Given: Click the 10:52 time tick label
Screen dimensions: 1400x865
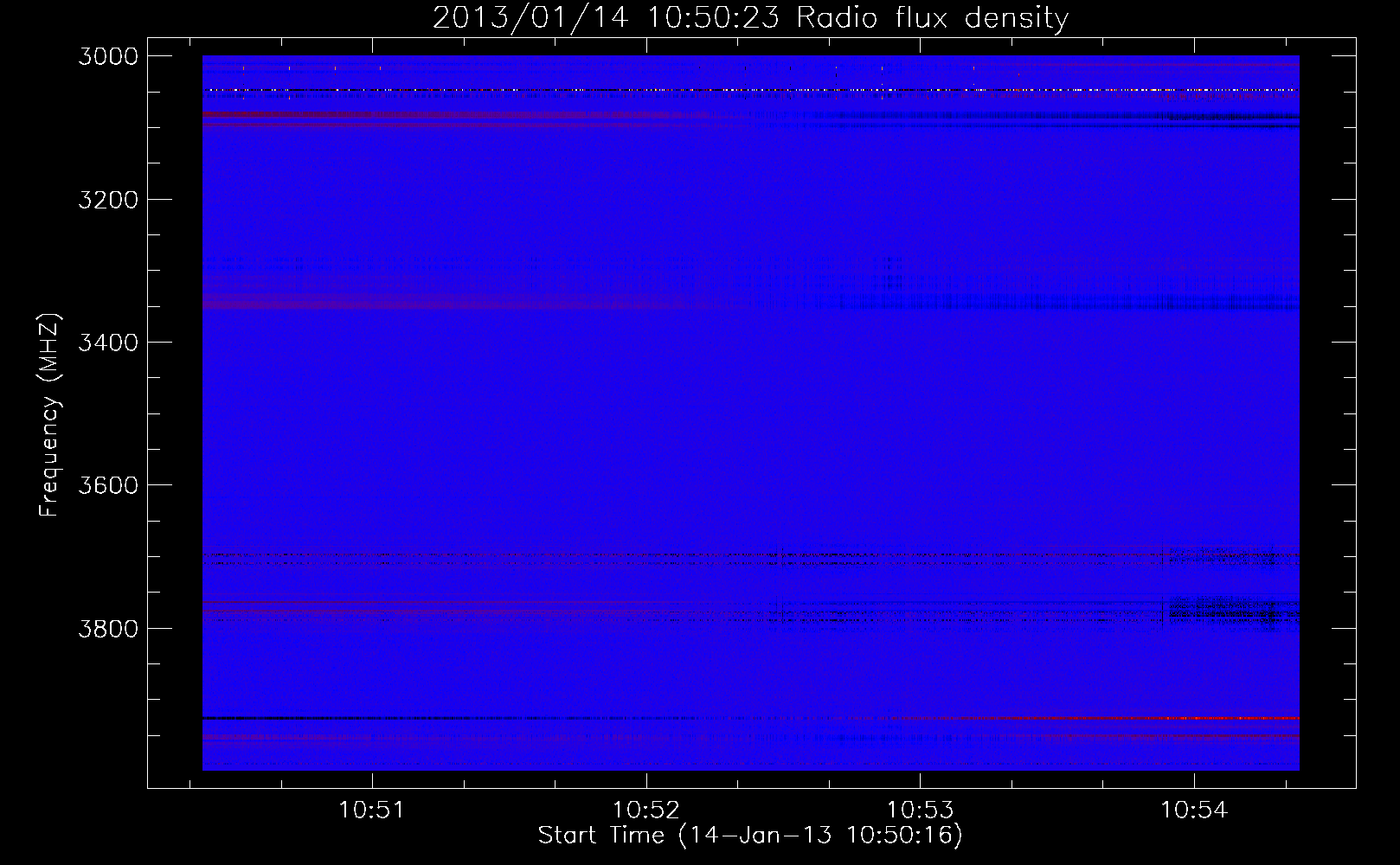Looking at the screenshot, I should point(646,810).
